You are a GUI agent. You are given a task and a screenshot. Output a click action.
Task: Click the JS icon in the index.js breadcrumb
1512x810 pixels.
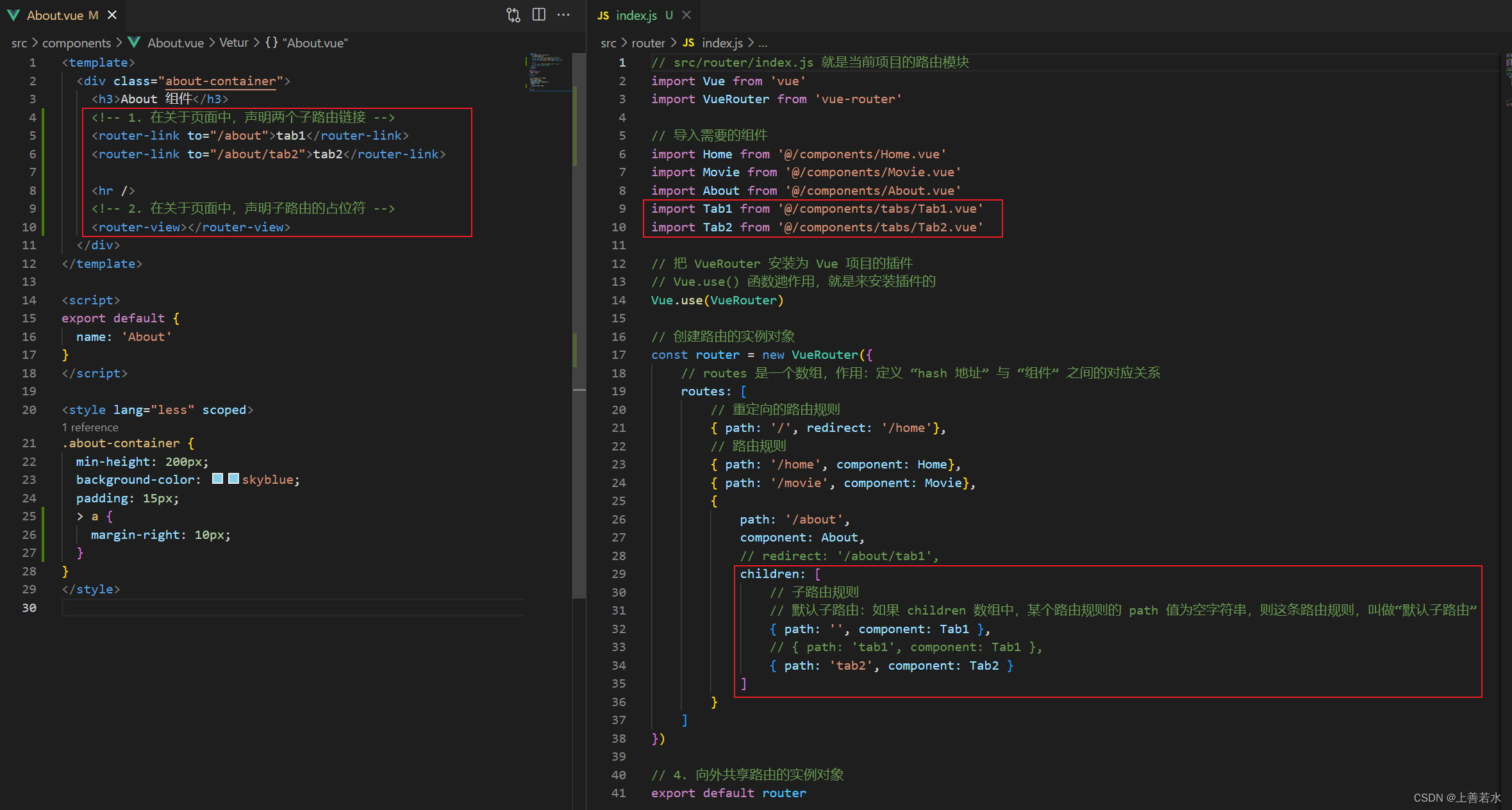tap(688, 43)
